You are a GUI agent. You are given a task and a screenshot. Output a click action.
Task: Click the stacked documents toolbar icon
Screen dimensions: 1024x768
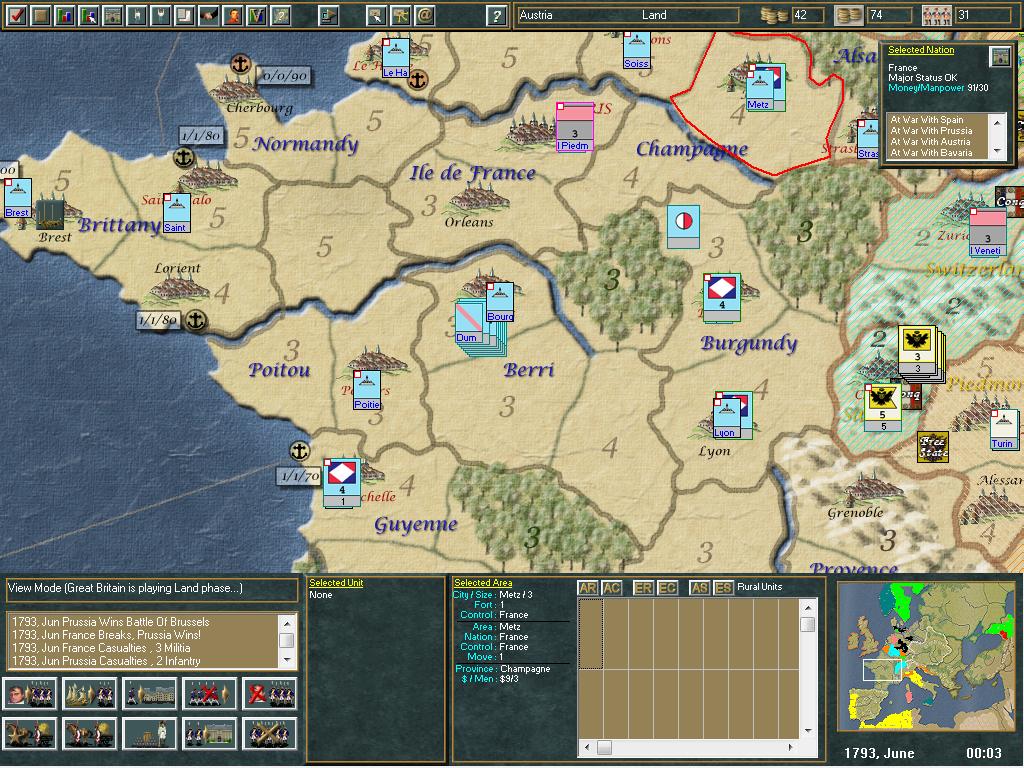pos(185,15)
